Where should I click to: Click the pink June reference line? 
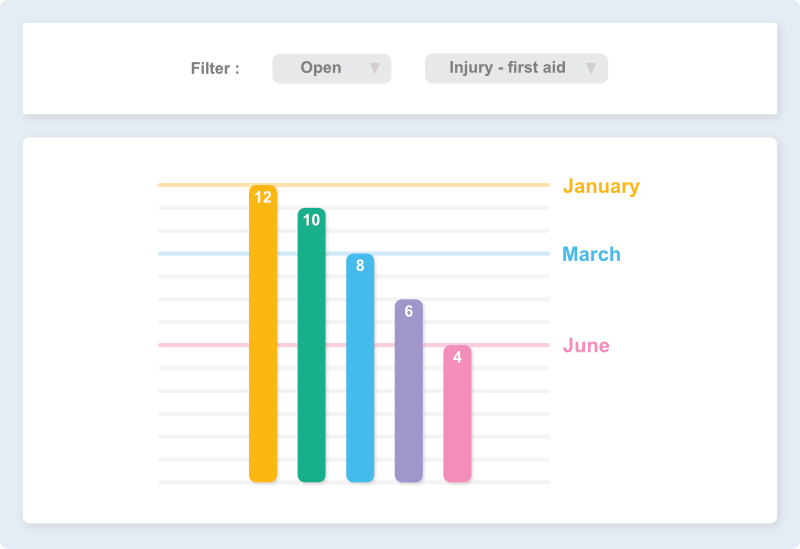click(x=200, y=345)
